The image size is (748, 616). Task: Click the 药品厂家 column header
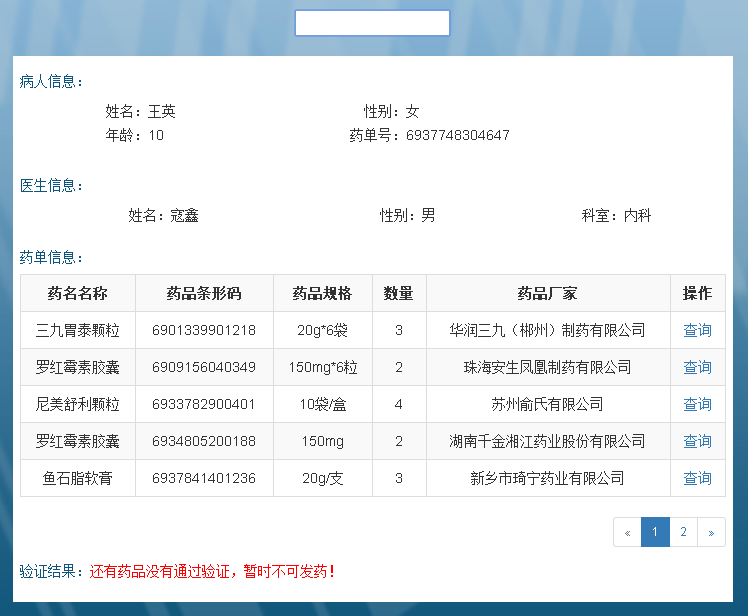click(x=548, y=293)
